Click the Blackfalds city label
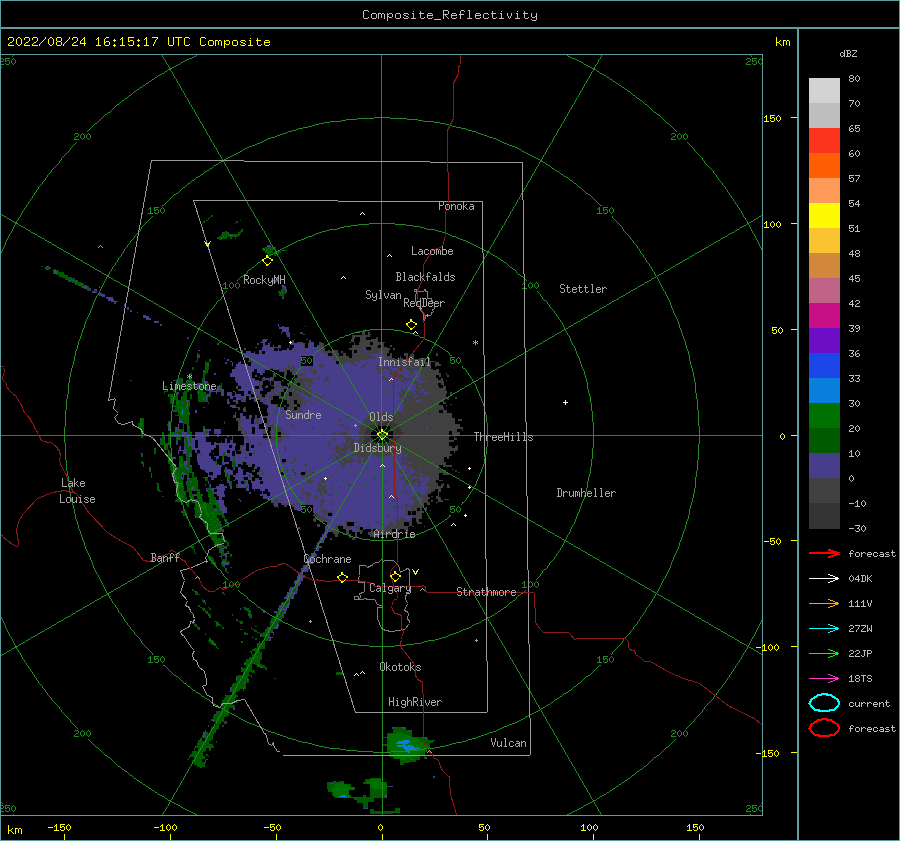Screen dimensions: 900x841 (425, 277)
